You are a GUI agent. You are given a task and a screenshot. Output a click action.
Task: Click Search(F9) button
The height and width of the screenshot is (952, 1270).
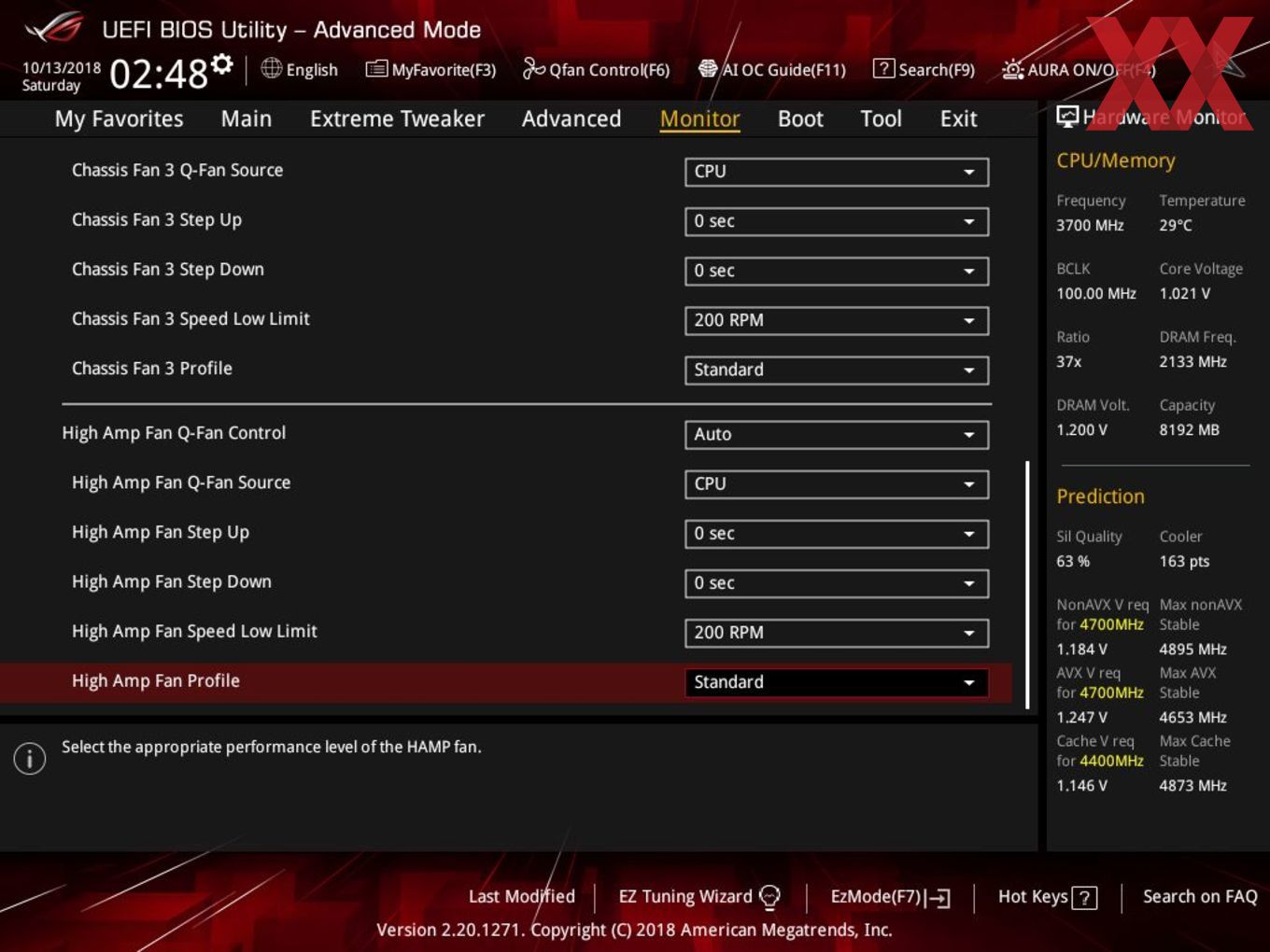(x=924, y=69)
